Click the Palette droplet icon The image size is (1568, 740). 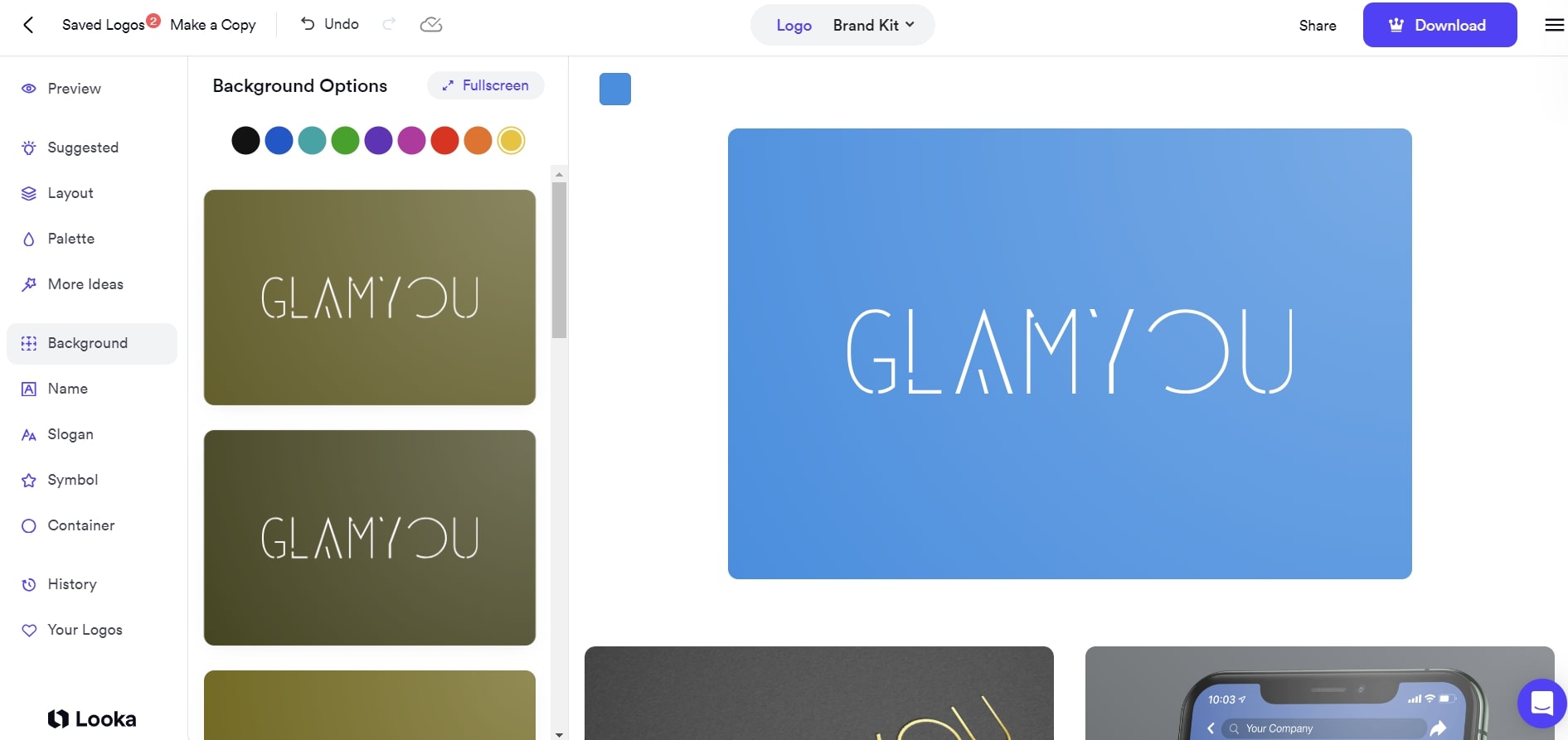[29, 239]
